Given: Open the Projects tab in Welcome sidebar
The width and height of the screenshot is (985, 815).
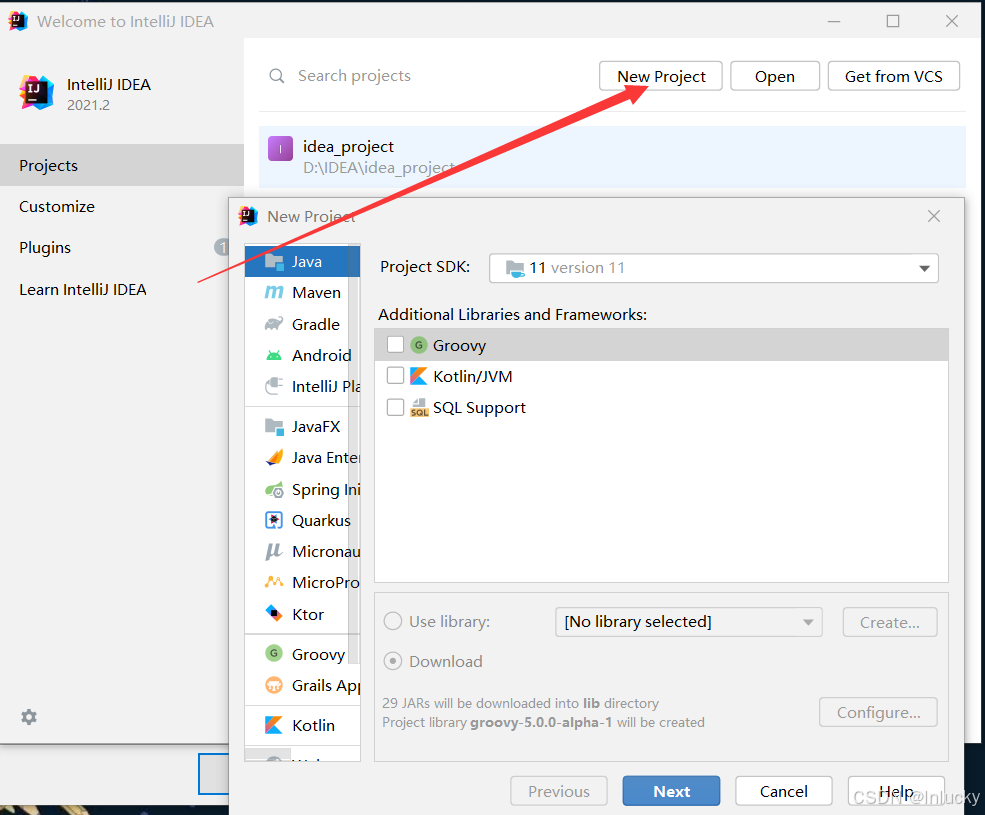Looking at the screenshot, I should click(x=122, y=165).
